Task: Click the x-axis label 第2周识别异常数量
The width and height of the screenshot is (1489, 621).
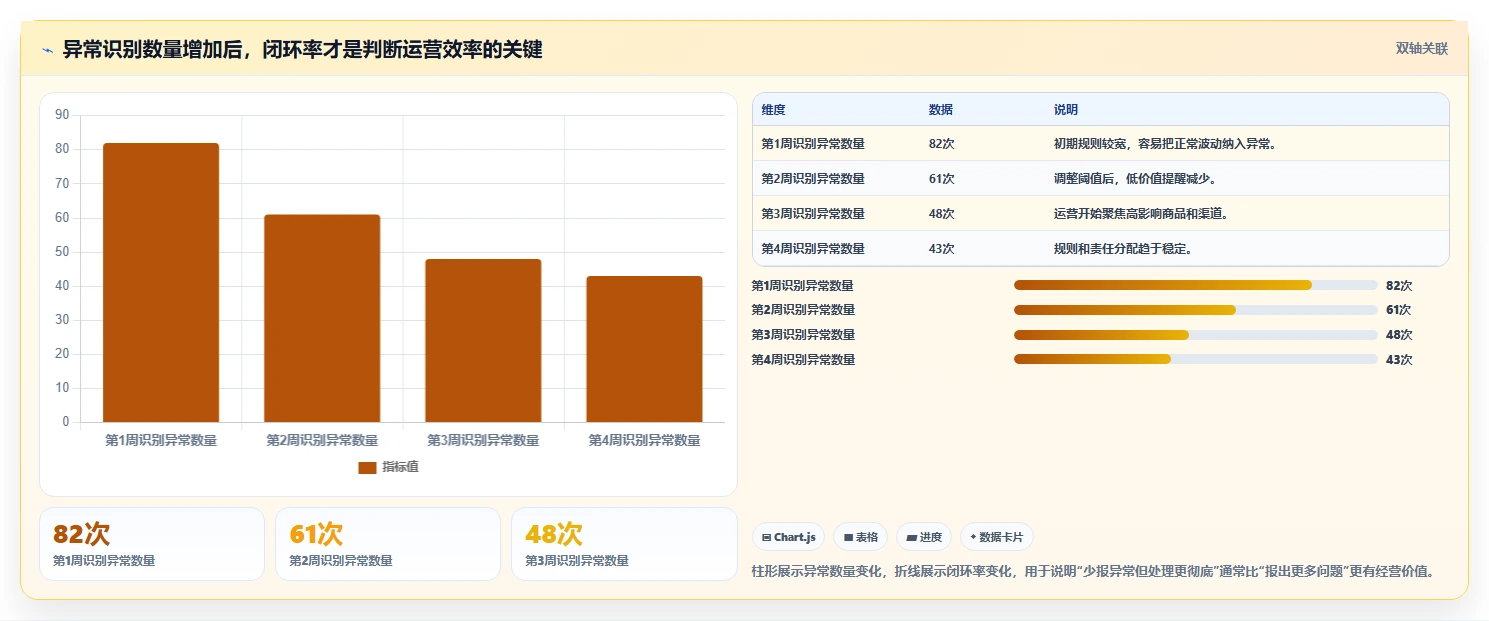Action: coord(322,440)
